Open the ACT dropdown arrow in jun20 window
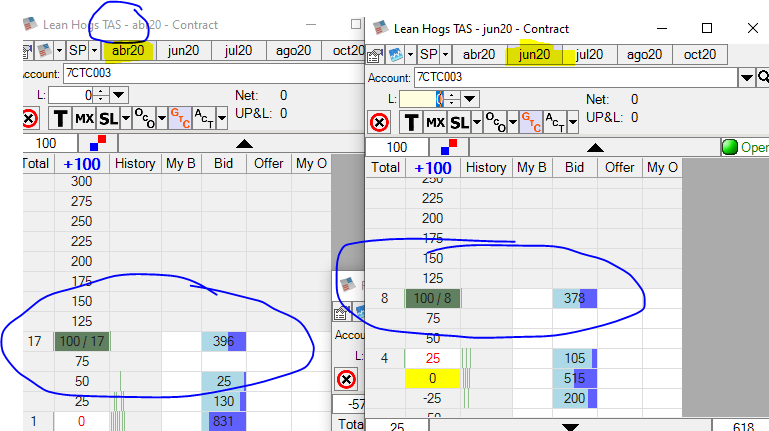The image size is (769, 431). (573, 123)
